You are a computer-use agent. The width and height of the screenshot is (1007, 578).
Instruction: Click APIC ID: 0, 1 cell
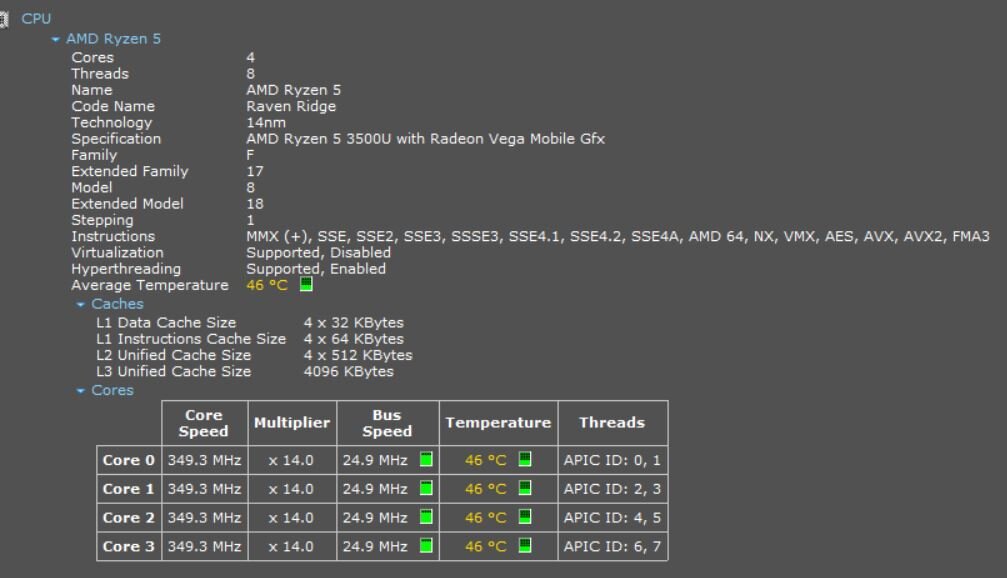[612, 460]
